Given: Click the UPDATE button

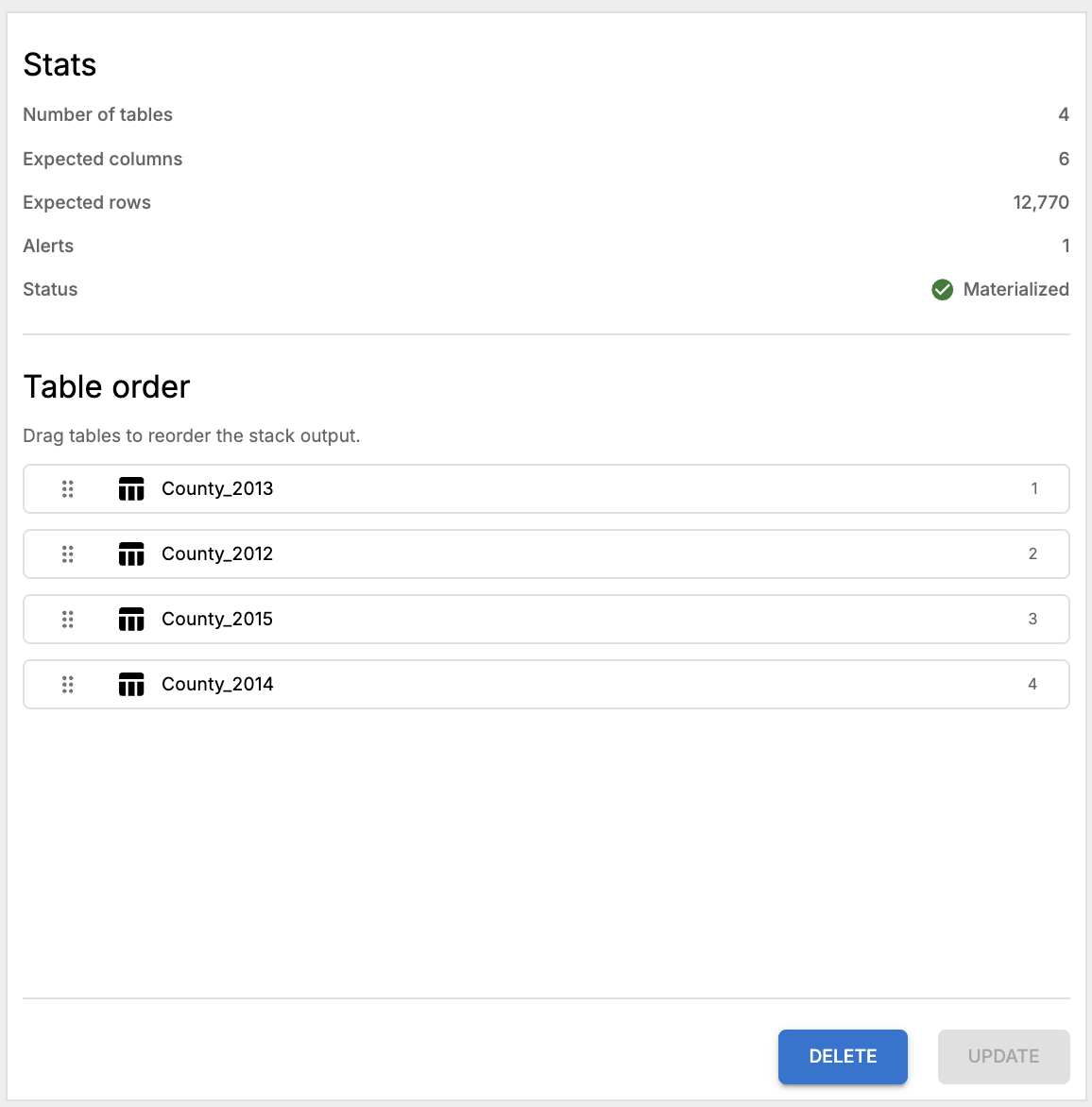Looking at the screenshot, I should pos(1004,1056).
